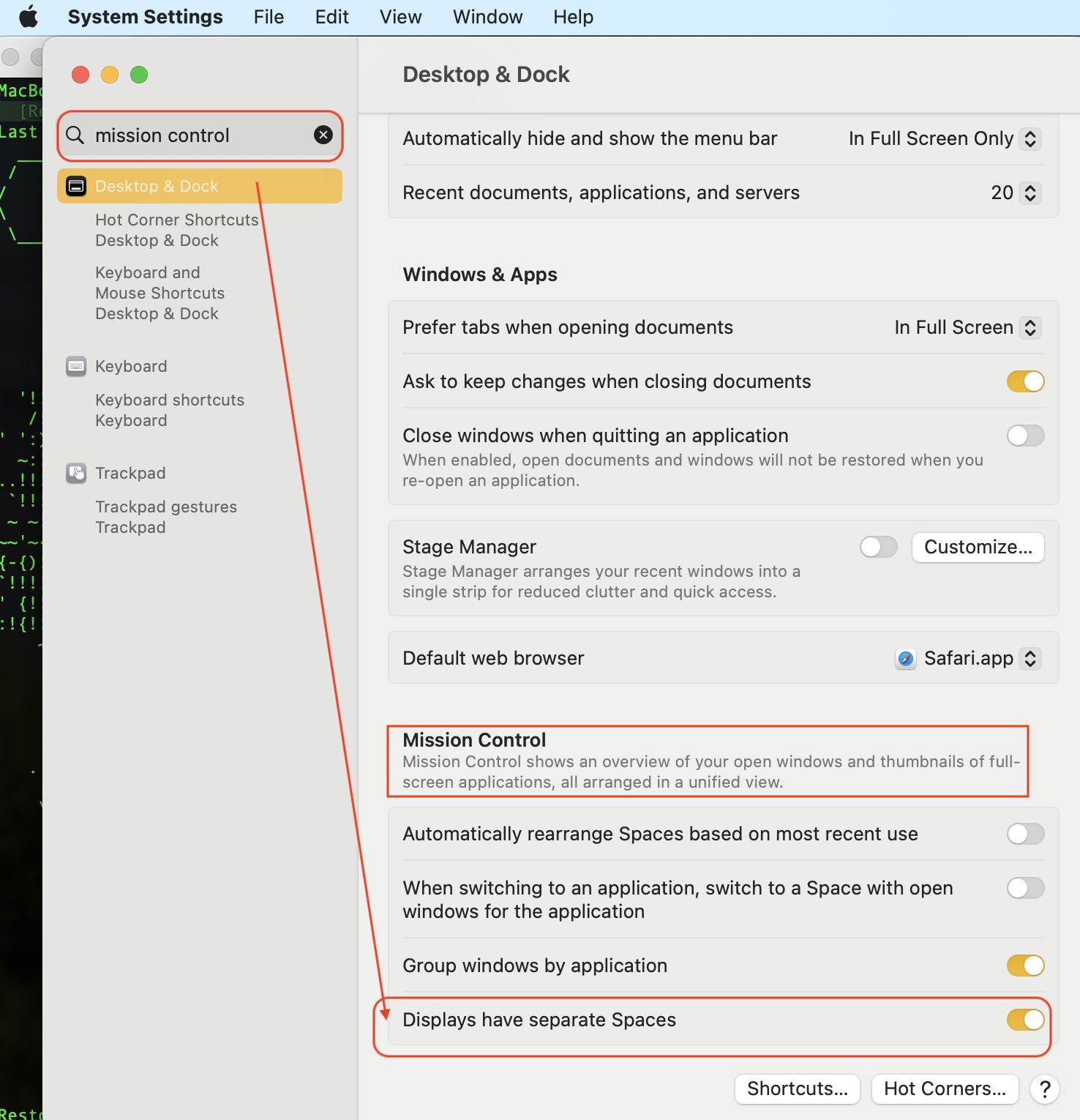Open the Window menu
This screenshot has width=1080, height=1120.
pyautogui.click(x=487, y=17)
